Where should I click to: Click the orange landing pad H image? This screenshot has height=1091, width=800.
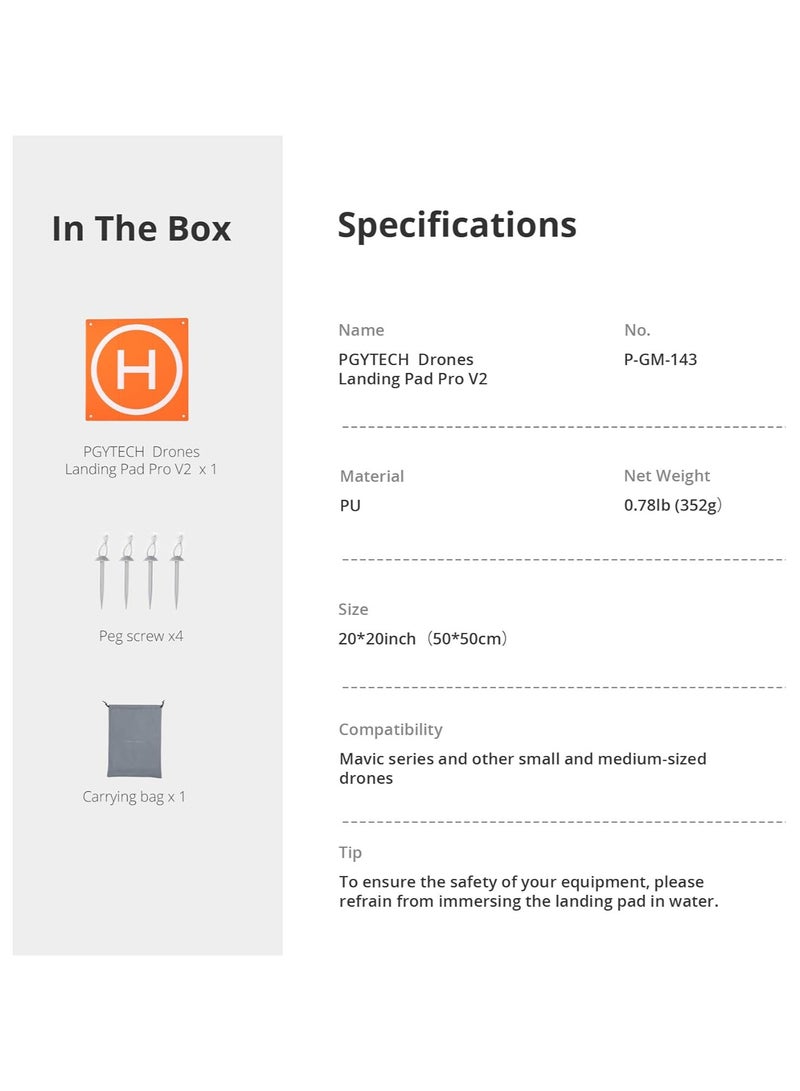pyautogui.click(x=137, y=369)
